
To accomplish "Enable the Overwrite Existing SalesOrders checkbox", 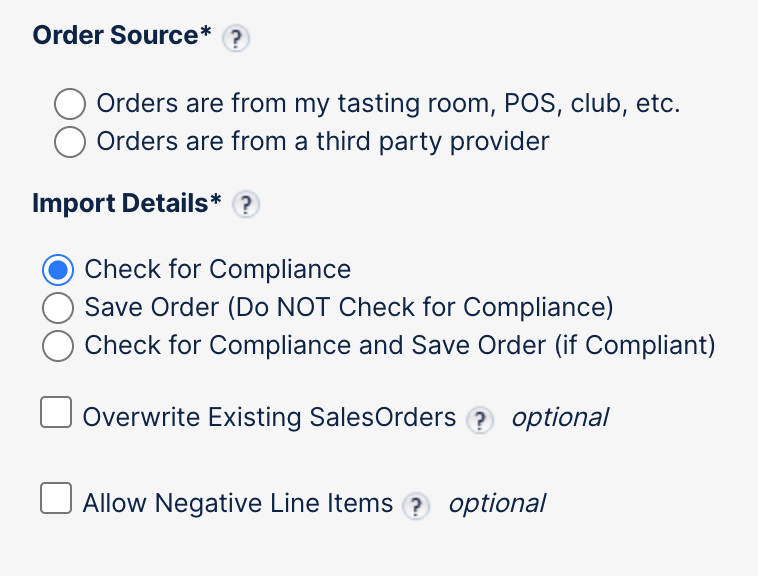I will click(x=56, y=412).
